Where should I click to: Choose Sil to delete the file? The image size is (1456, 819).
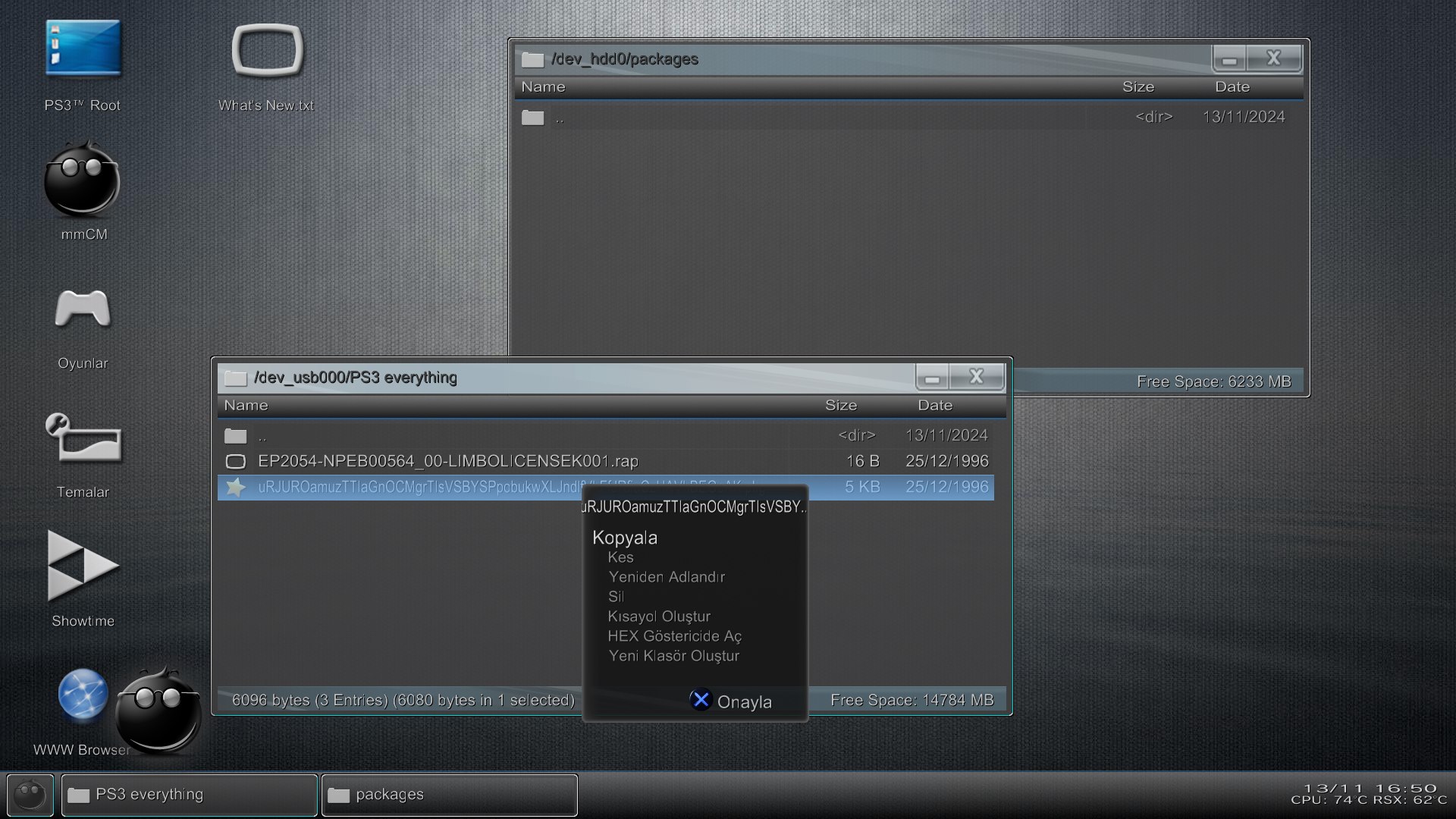(616, 597)
